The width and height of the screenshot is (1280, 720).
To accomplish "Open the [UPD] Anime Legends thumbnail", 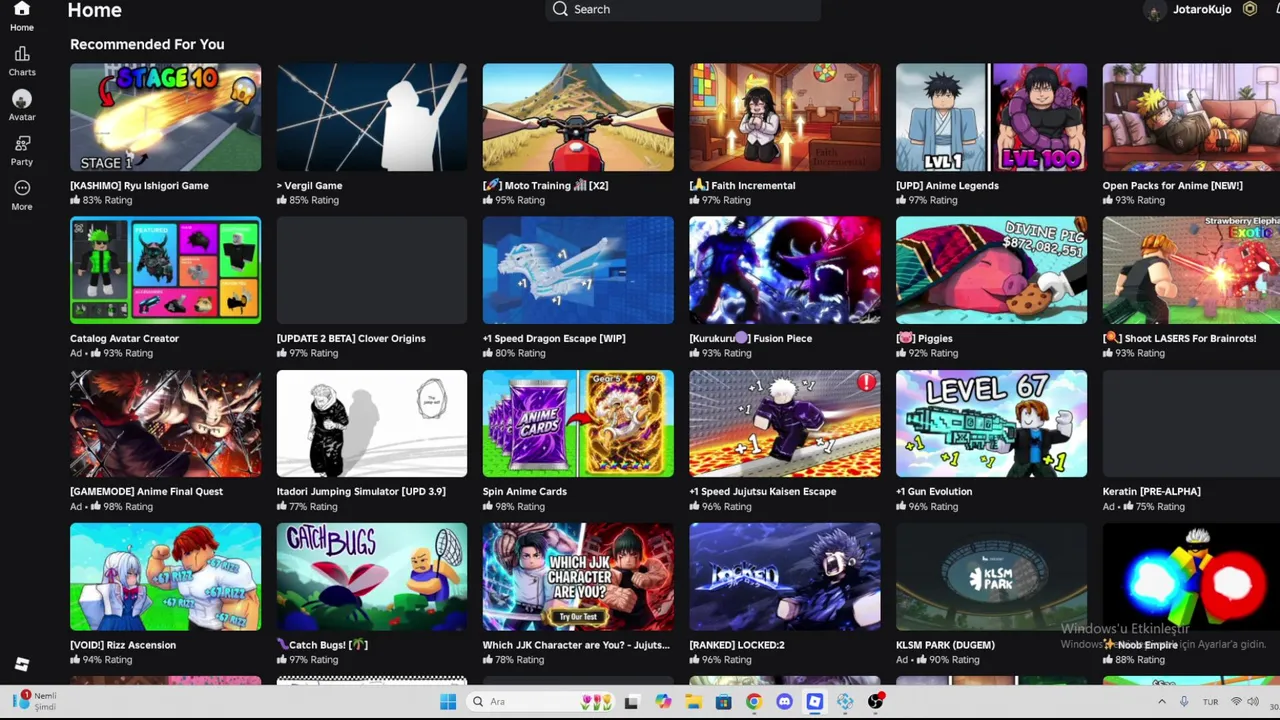I will click(x=991, y=117).
